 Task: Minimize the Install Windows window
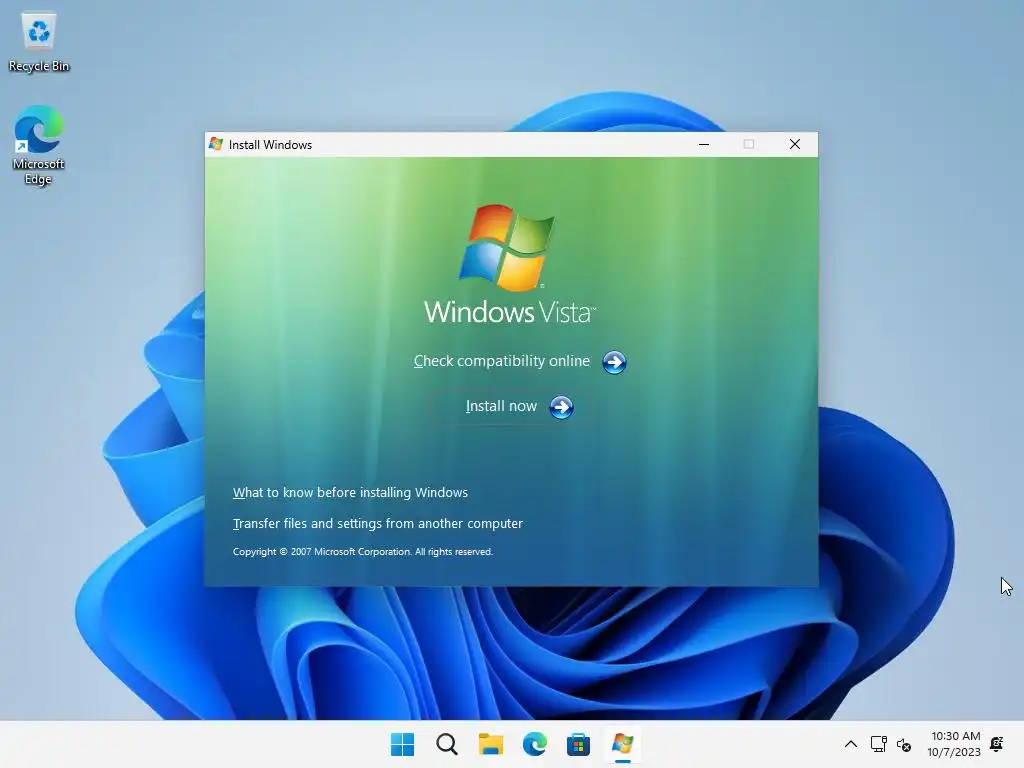tap(704, 144)
